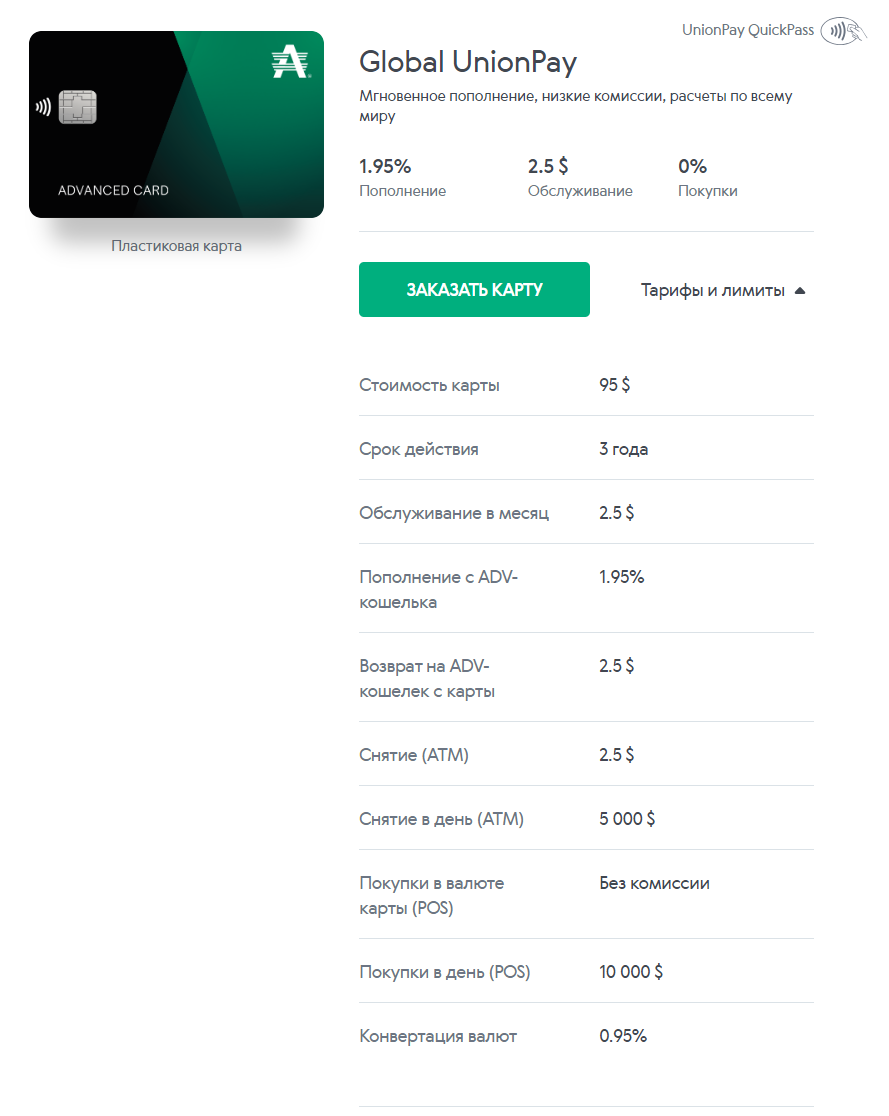This screenshot has height=1116, width=889.
Task: Select the Global UnionPay heading
Action: tap(468, 62)
